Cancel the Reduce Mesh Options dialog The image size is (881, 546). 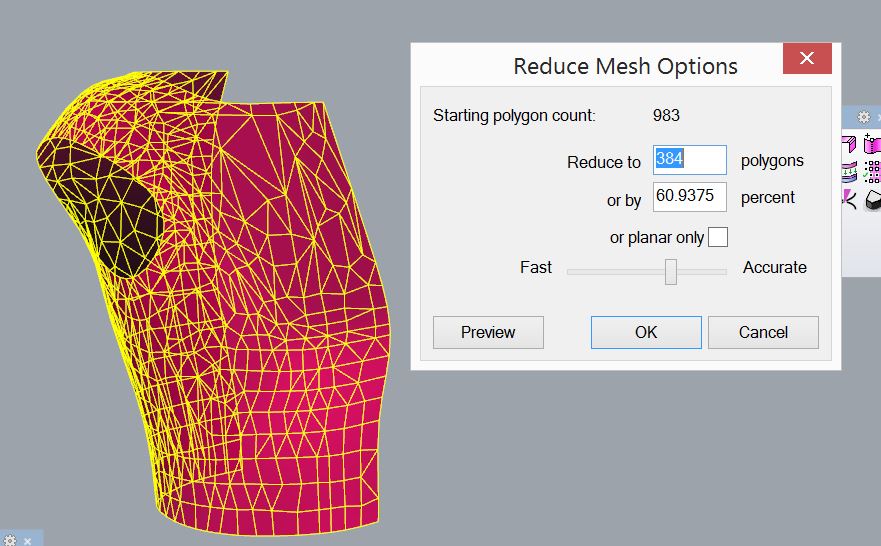pyautogui.click(x=763, y=332)
